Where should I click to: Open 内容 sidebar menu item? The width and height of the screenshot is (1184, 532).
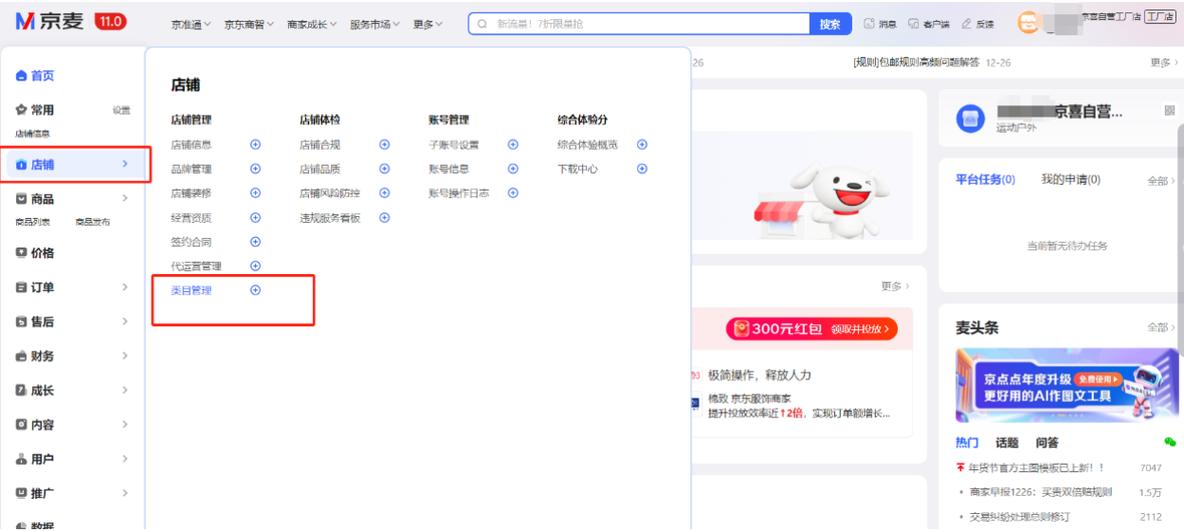click(35, 425)
